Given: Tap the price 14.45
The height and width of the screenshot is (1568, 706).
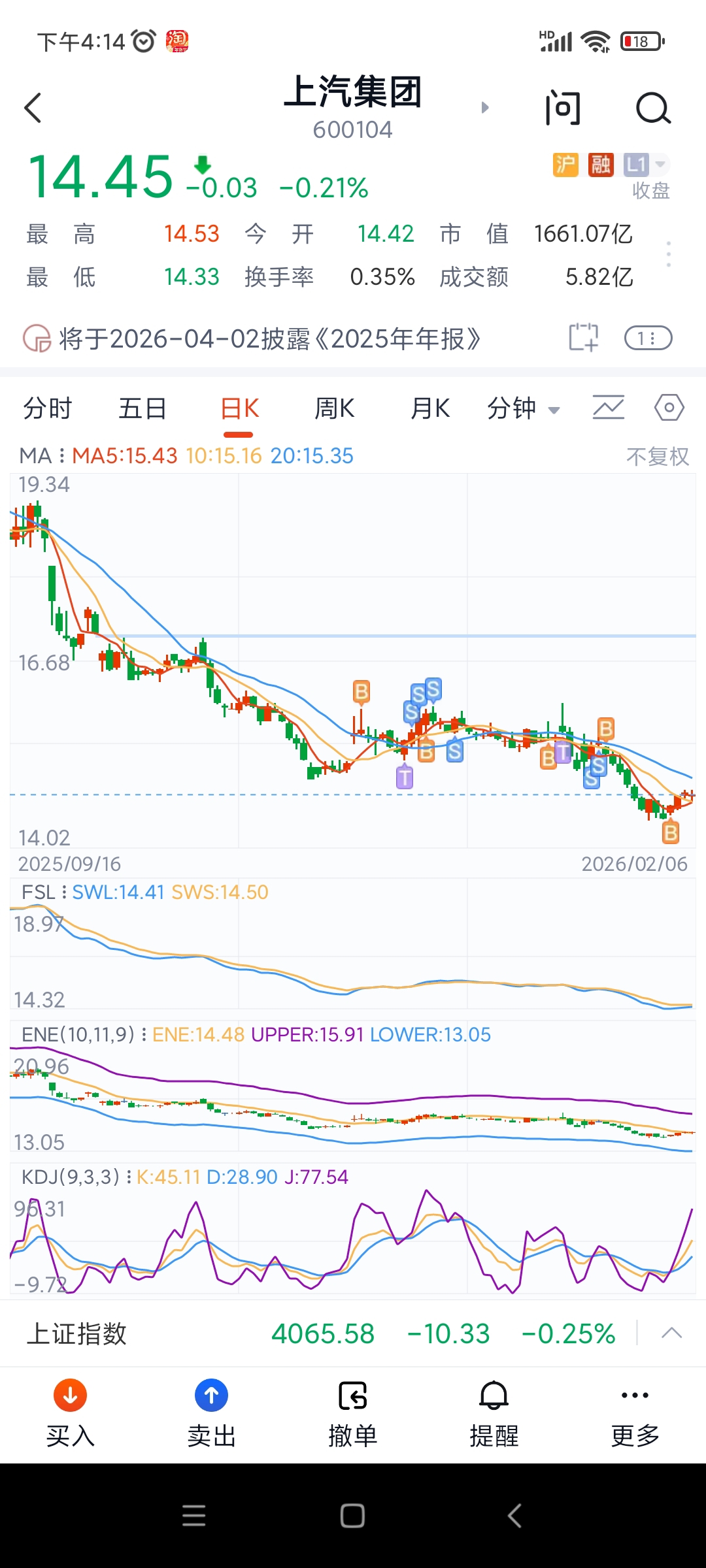Looking at the screenshot, I should (101, 176).
